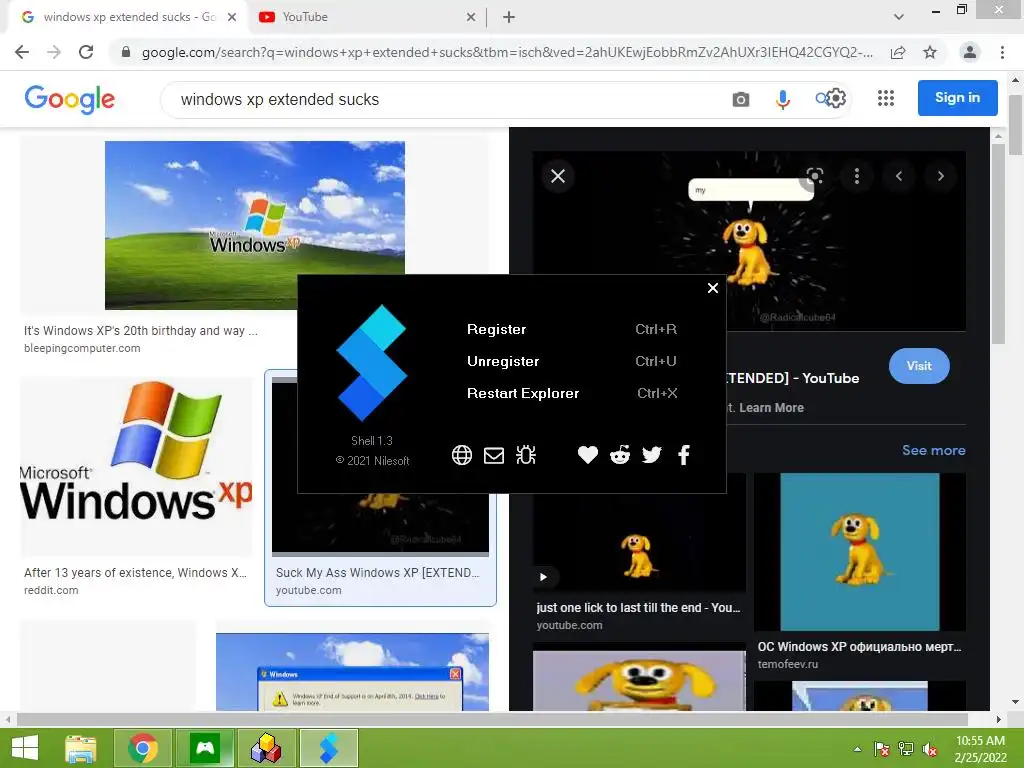Viewport: 1024px width, 768px height.
Task: Click the network tray icon
Action: 906,749
